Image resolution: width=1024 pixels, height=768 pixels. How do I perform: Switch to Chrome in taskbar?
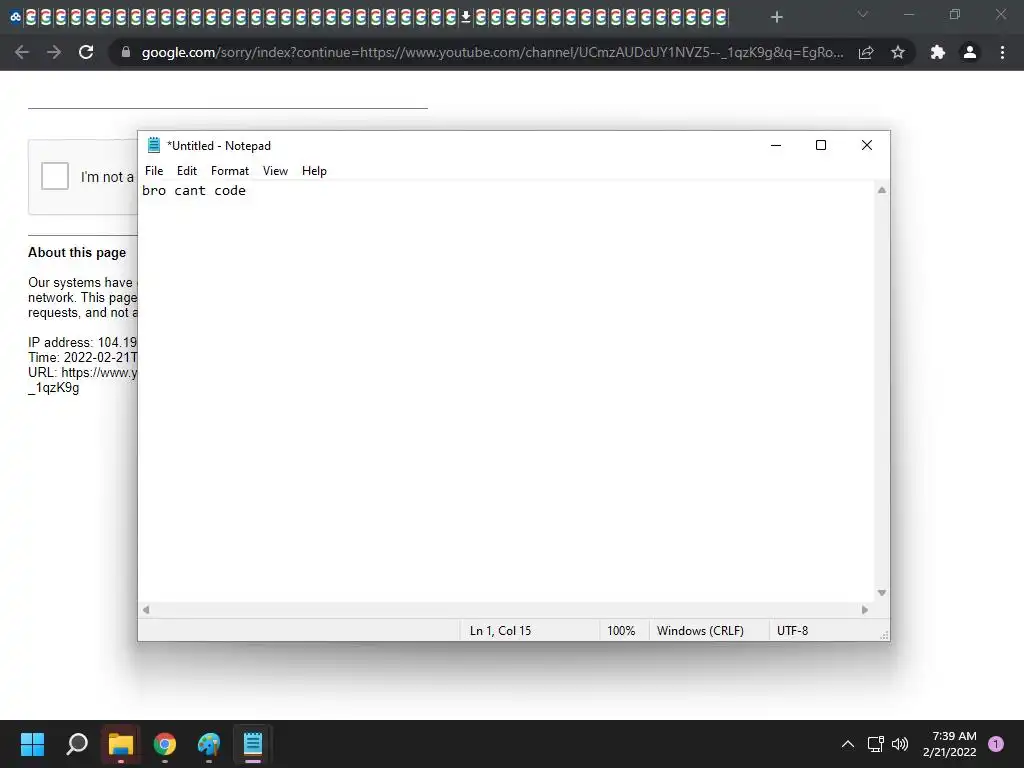pyautogui.click(x=165, y=744)
